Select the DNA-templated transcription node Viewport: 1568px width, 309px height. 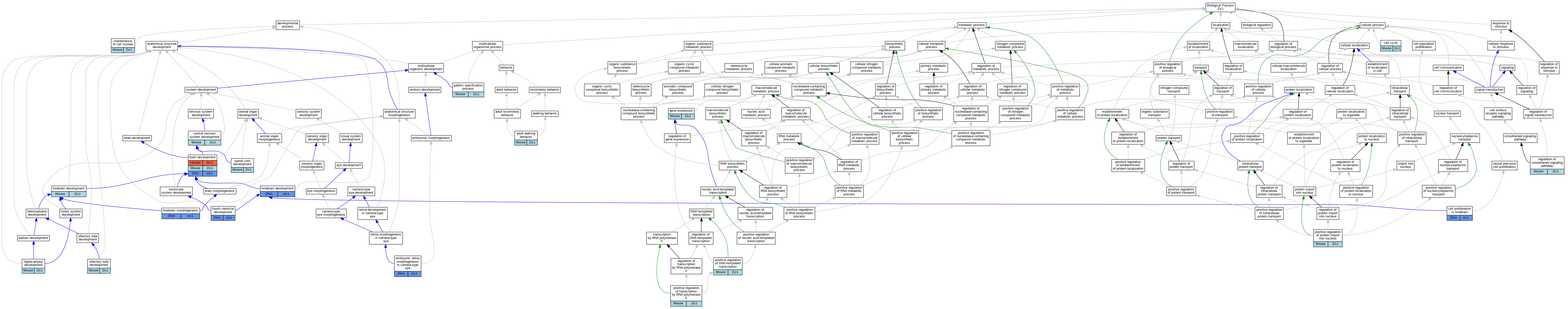(701, 213)
